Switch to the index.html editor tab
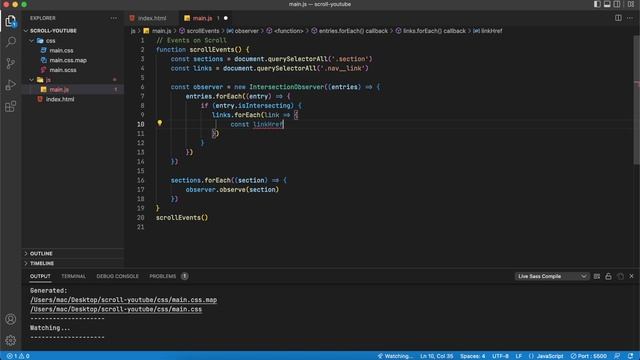Screen dimensions: 640x360 151,18
